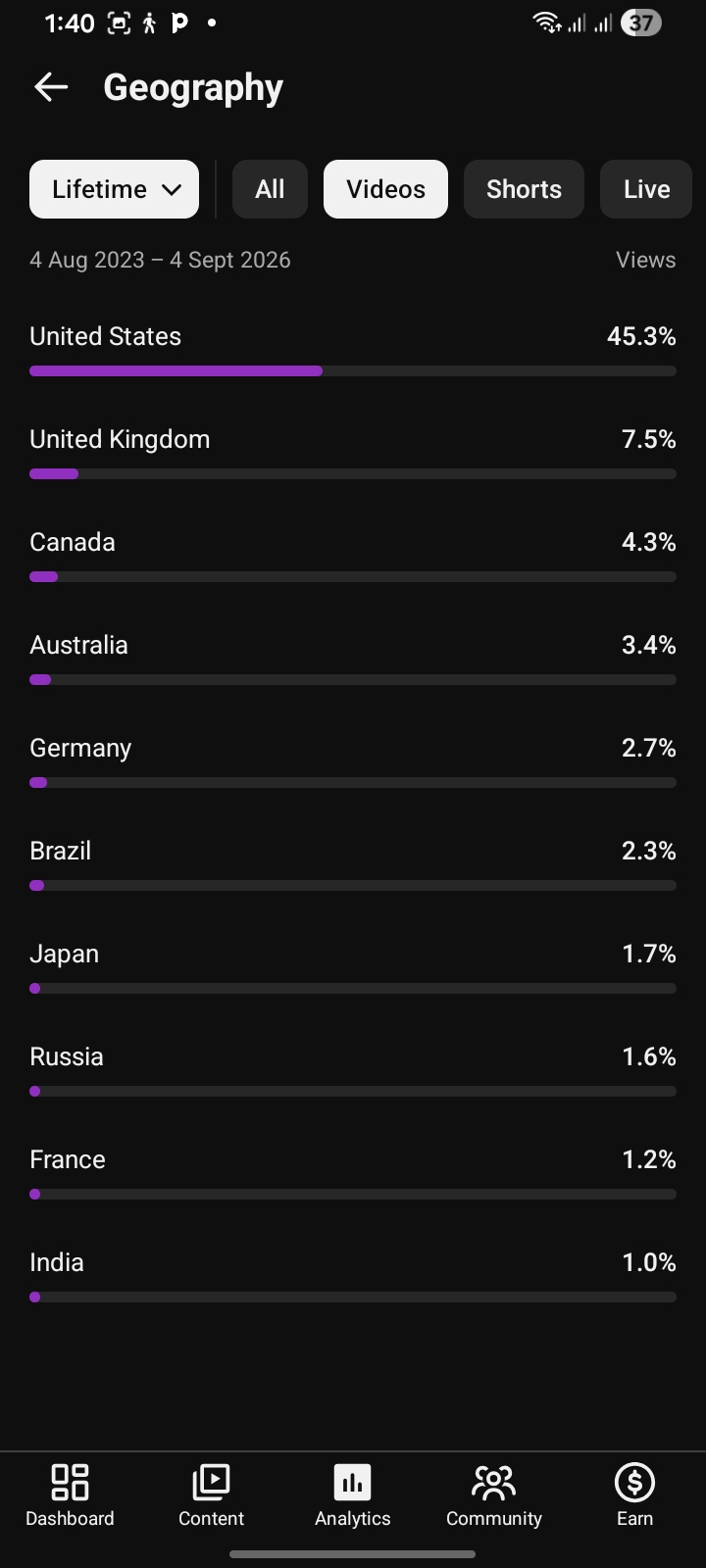Viewport: 706px width, 1568px height.
Task: Select the Analytics bar chart icon
Action: click(352, 1482)
